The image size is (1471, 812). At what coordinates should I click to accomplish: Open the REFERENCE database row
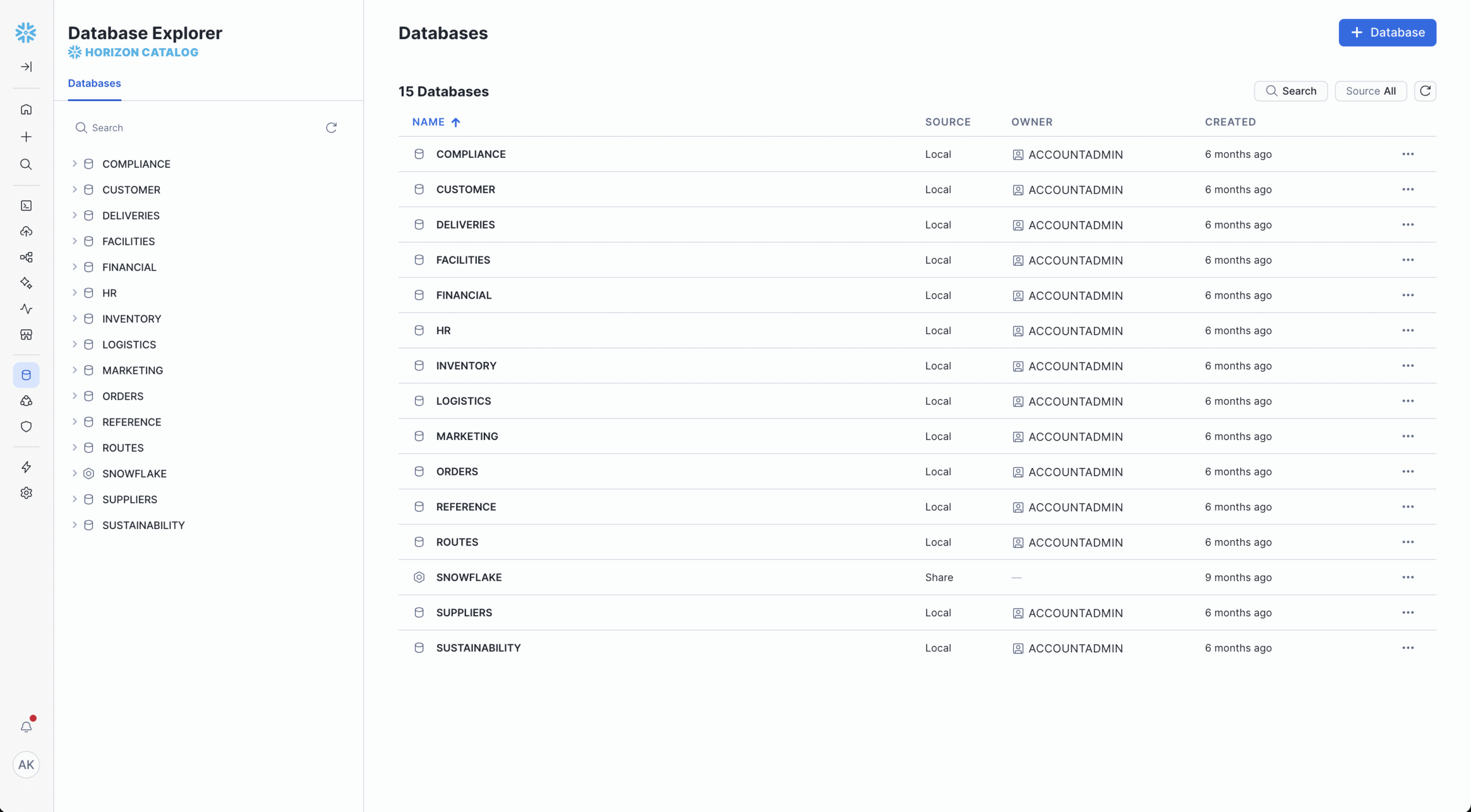click(x=917, y=506)
